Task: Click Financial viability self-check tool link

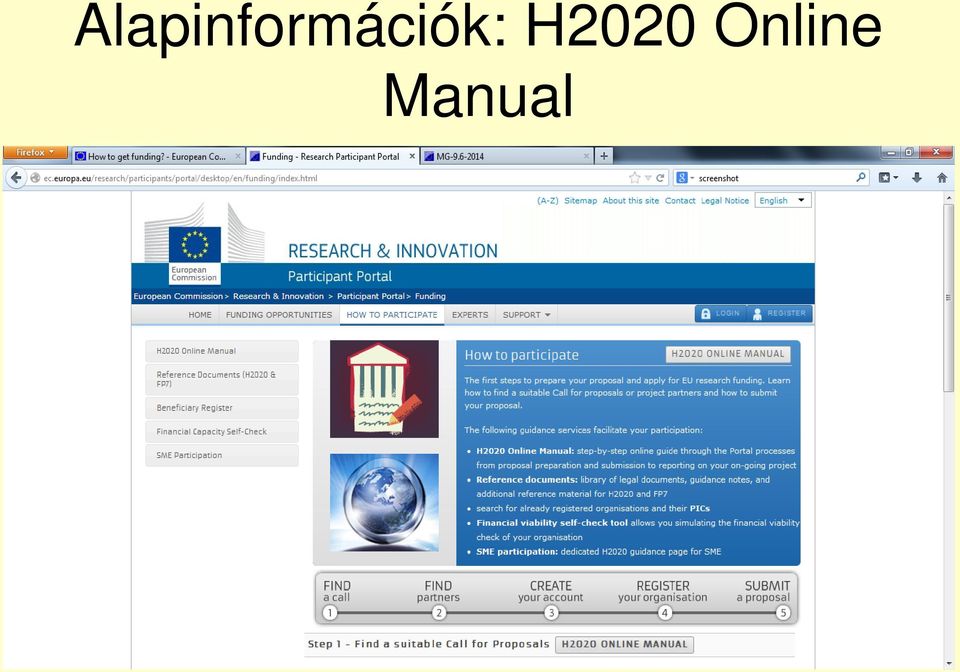Action: click(x=552, y=523)
